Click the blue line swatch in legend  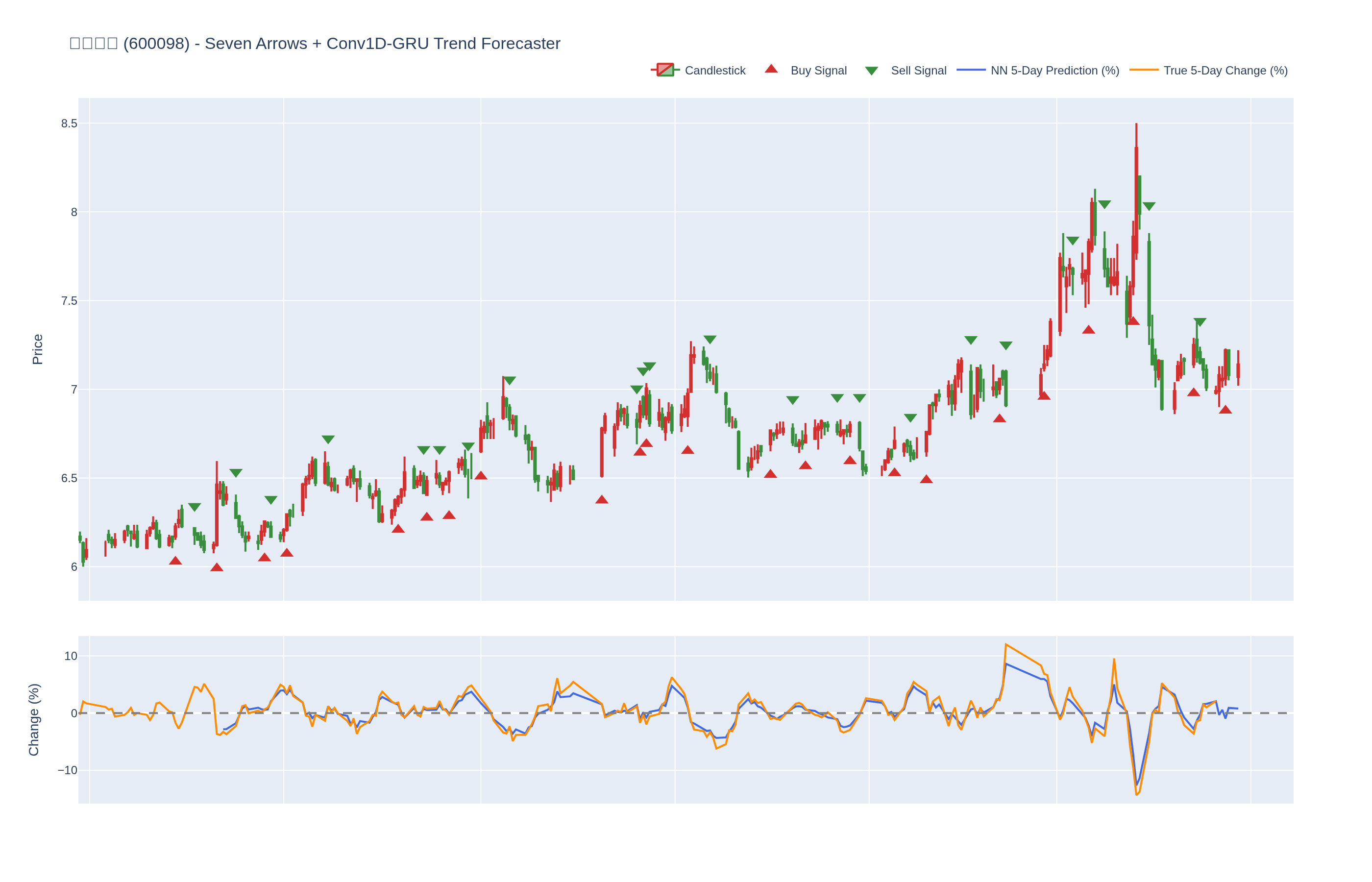[971, 70]
